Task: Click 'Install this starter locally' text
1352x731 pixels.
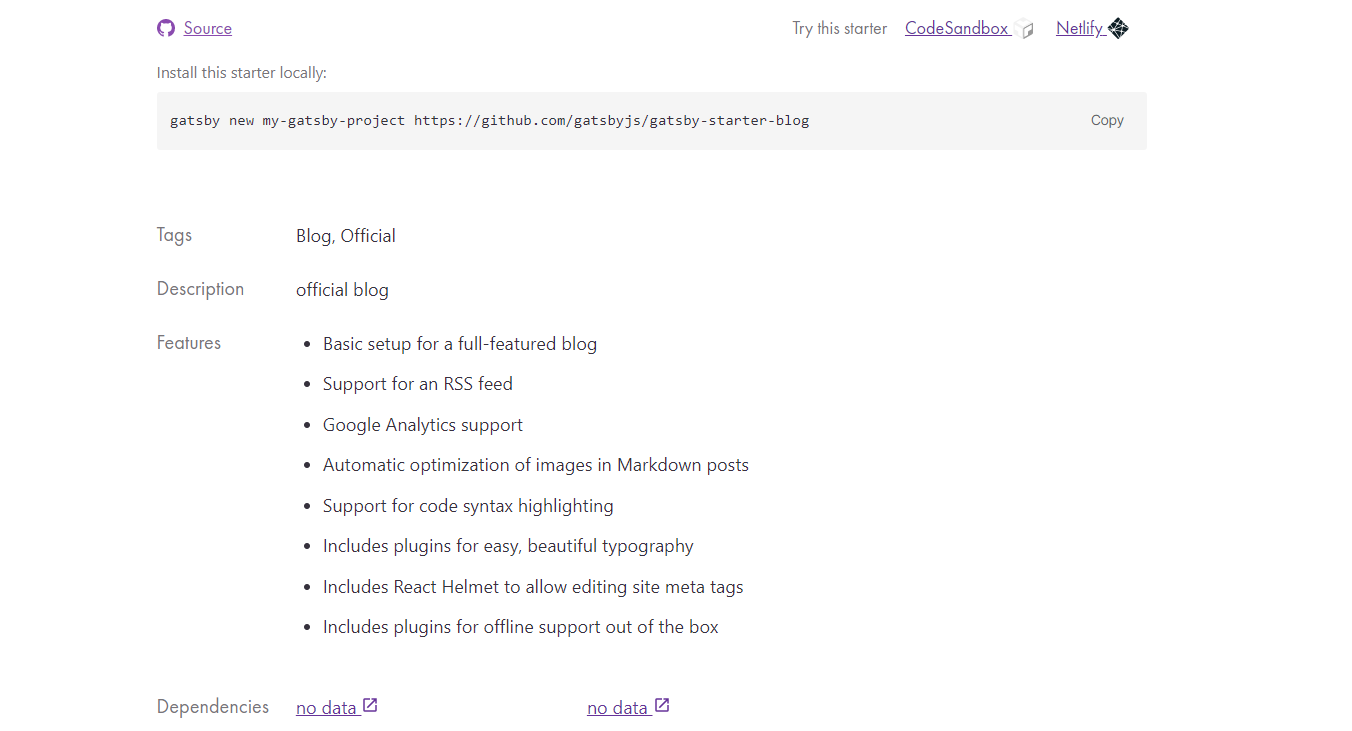Action: pos(242,72)
